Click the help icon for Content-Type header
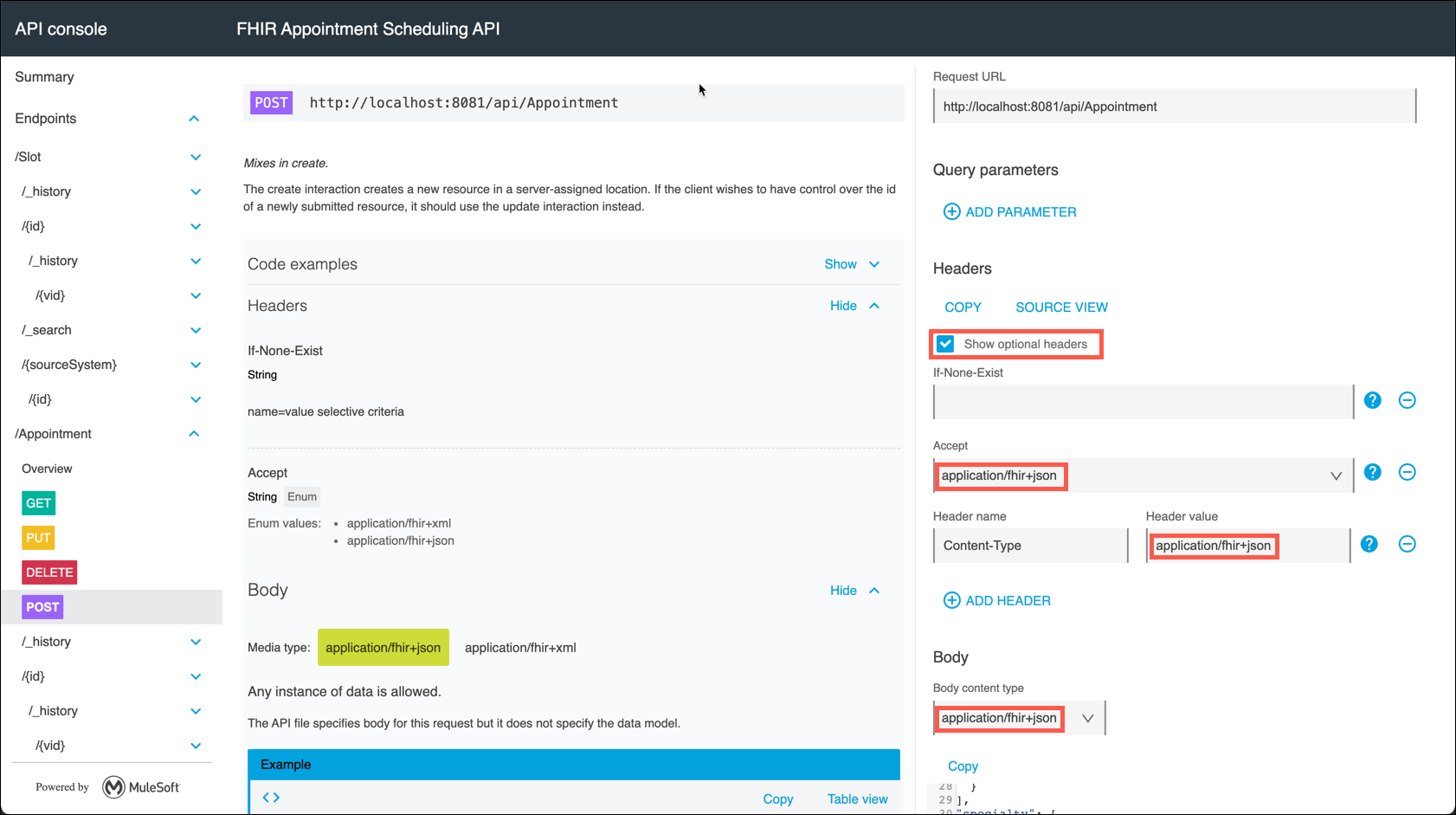The image size is (1456, 815). click(1369, 544)
